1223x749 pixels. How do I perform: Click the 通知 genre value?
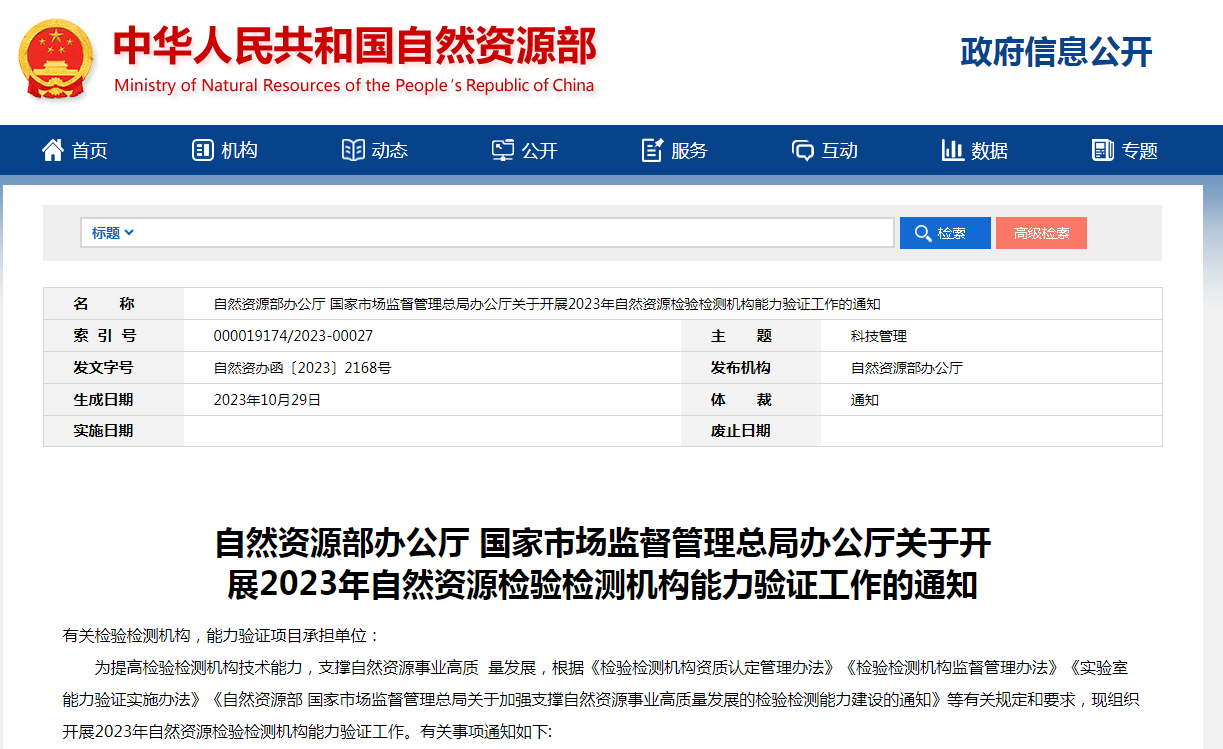864,400
